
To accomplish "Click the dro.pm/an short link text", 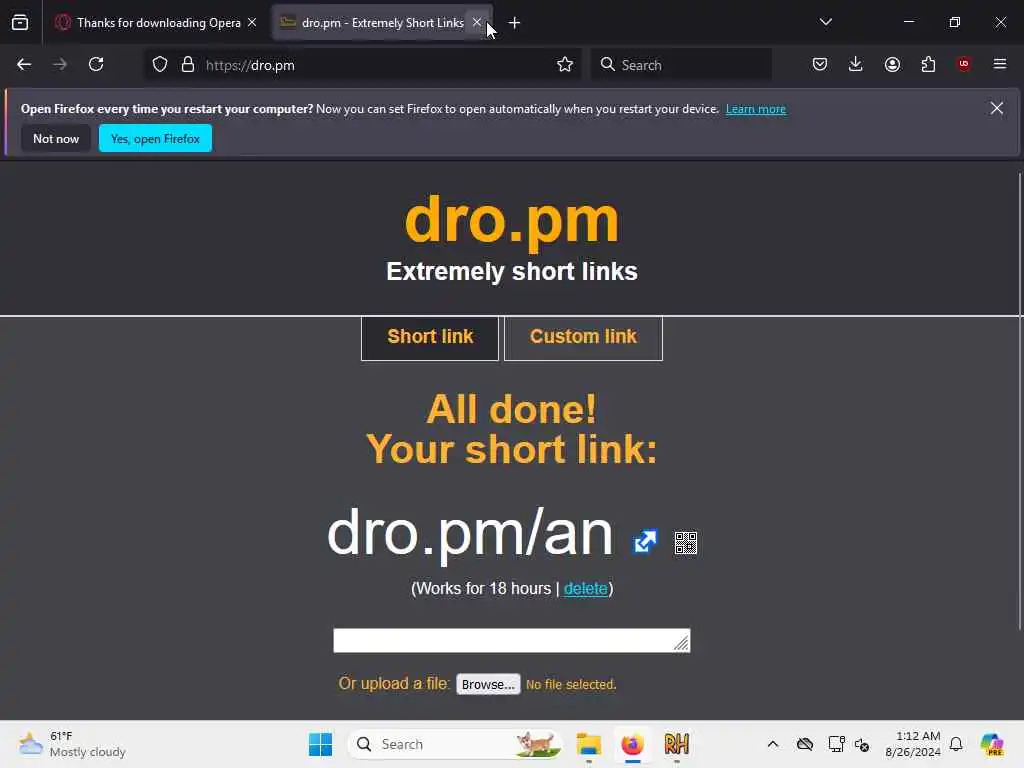I will click(x=470, y=533).
